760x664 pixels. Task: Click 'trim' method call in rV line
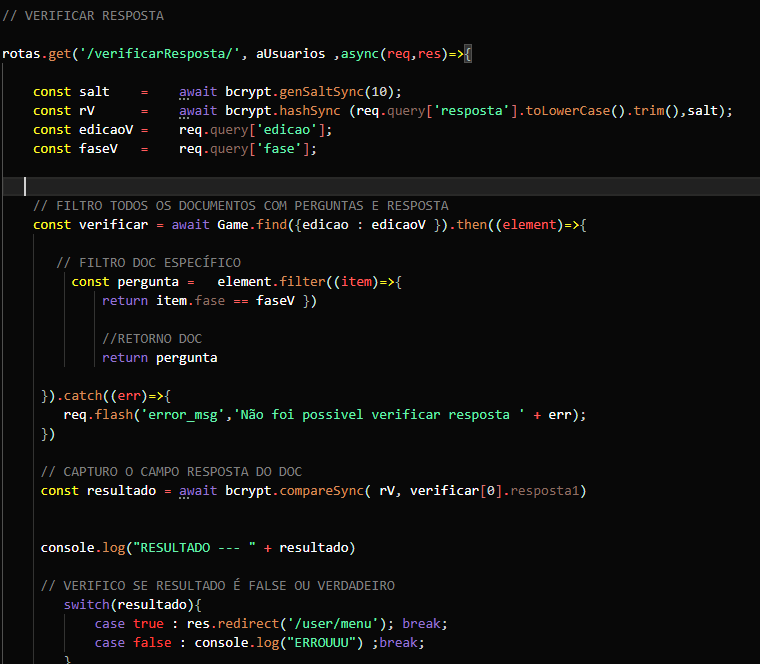click(x=649, y=111)
